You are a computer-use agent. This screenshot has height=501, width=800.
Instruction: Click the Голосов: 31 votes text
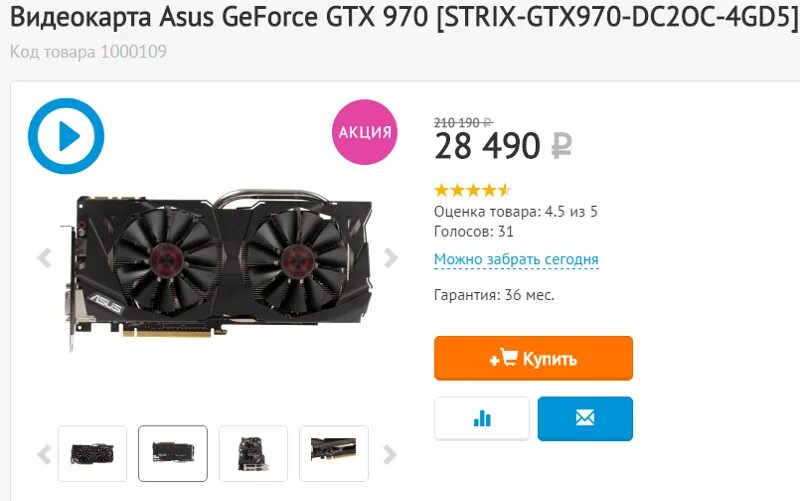click(x=473, y=232)
